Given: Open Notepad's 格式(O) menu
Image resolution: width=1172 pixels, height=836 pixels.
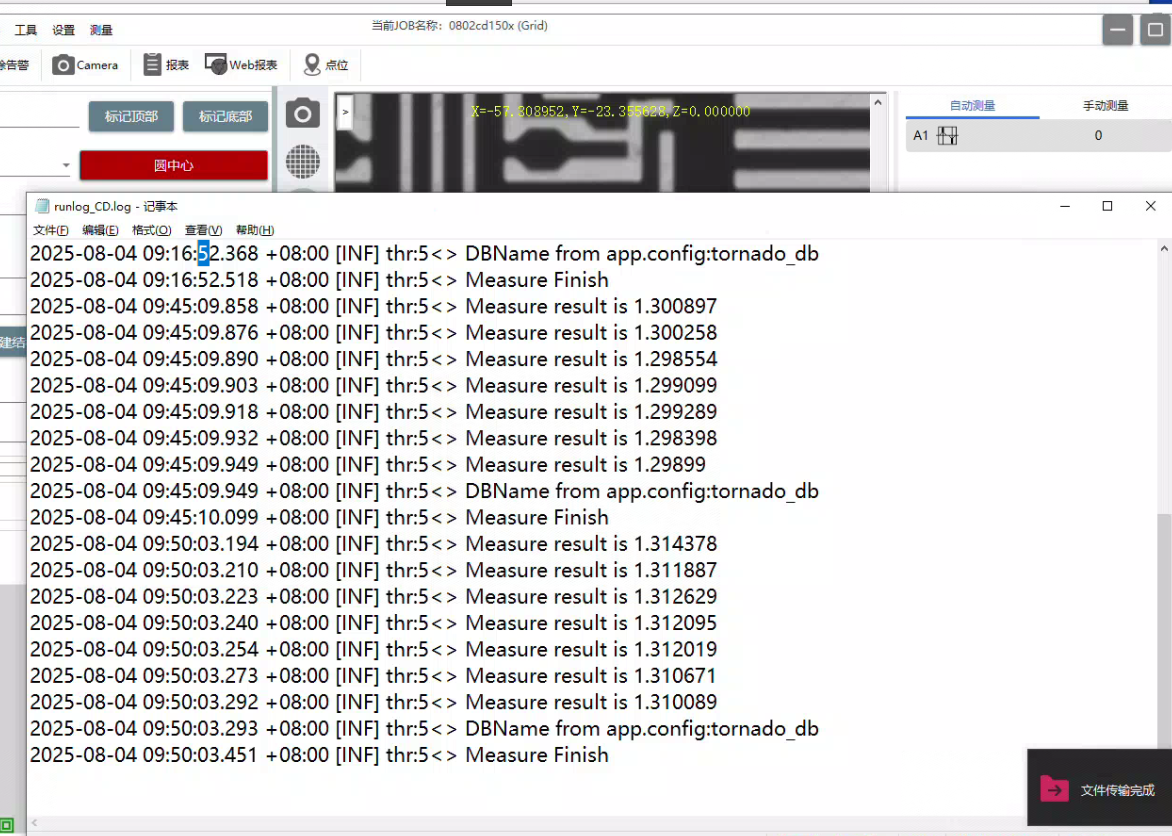Looking at the screenshot, I should 152,230.
